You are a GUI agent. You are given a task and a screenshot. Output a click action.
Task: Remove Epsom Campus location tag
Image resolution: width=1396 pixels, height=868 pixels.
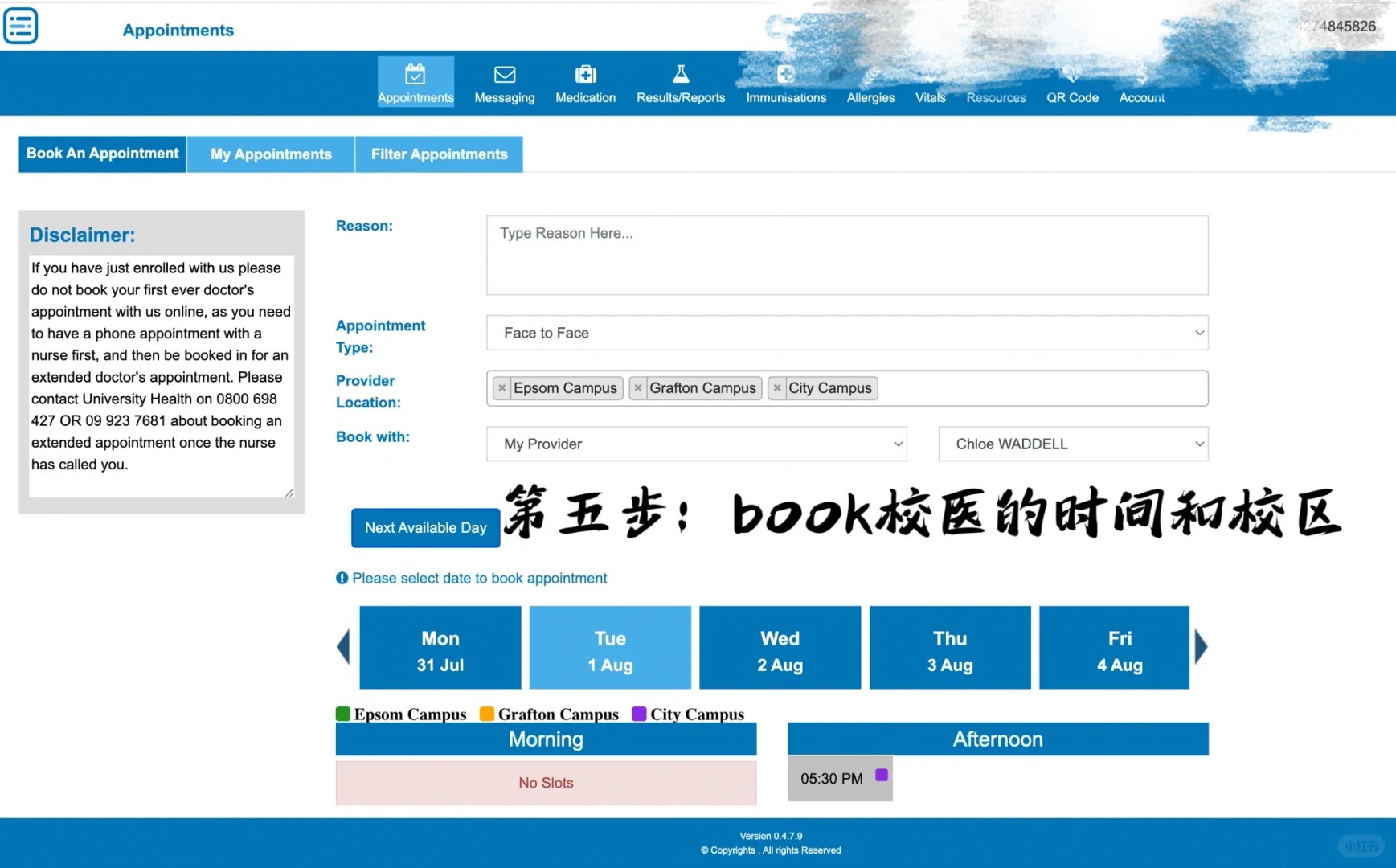point(502,388)
